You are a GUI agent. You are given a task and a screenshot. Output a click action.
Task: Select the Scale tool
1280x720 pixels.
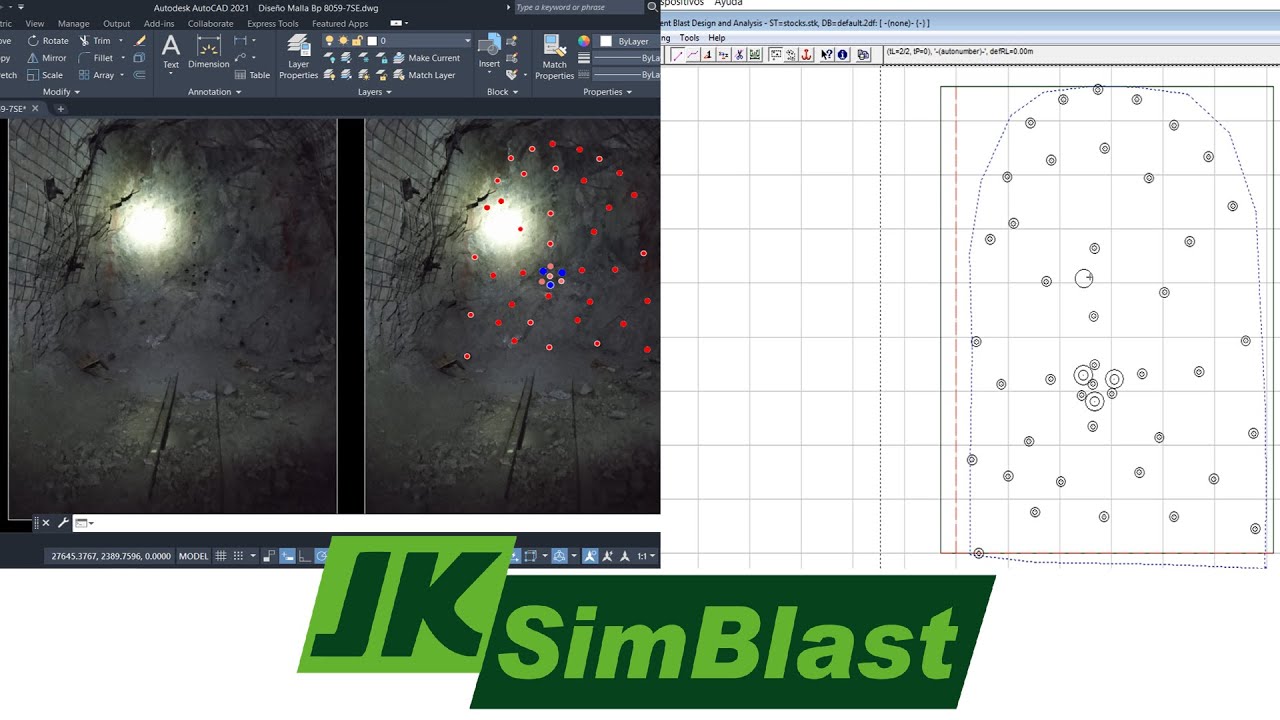(44, 75)
